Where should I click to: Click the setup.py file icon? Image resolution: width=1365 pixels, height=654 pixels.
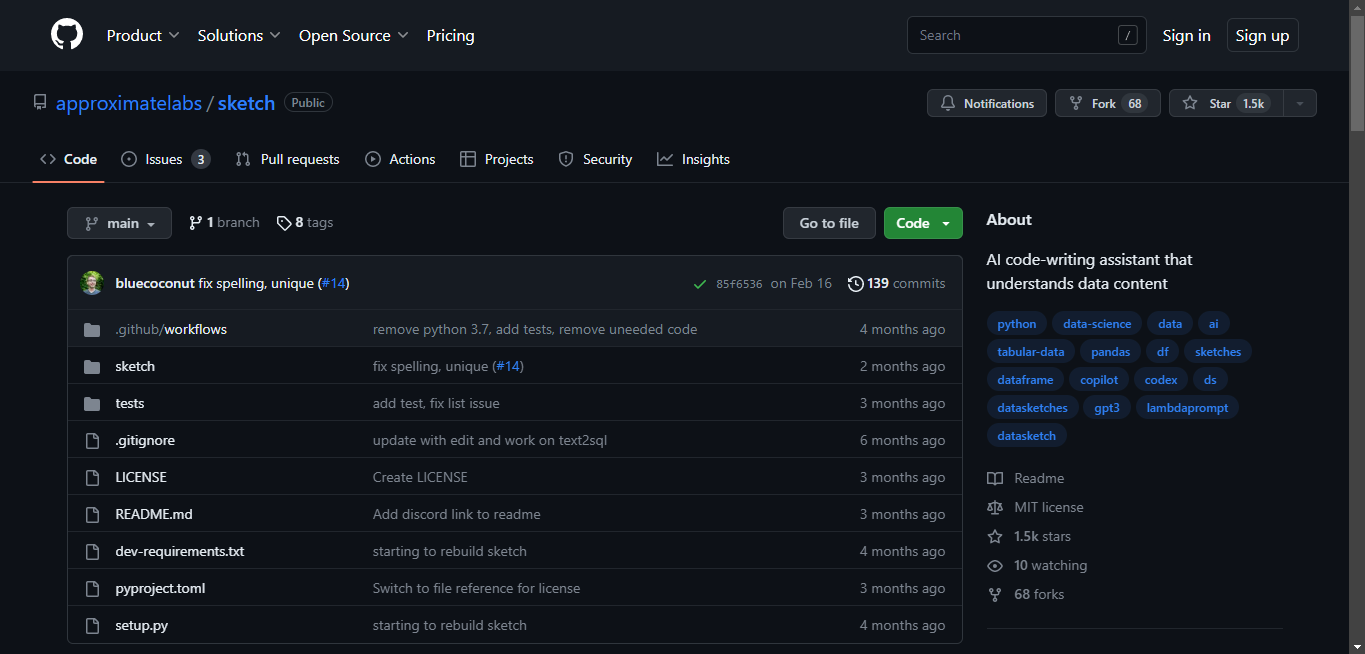pos(92,625)
